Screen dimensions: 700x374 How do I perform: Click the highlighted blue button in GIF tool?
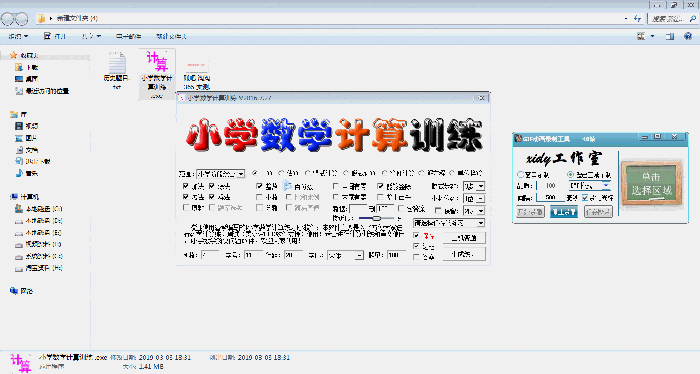(x=563, y=212)
